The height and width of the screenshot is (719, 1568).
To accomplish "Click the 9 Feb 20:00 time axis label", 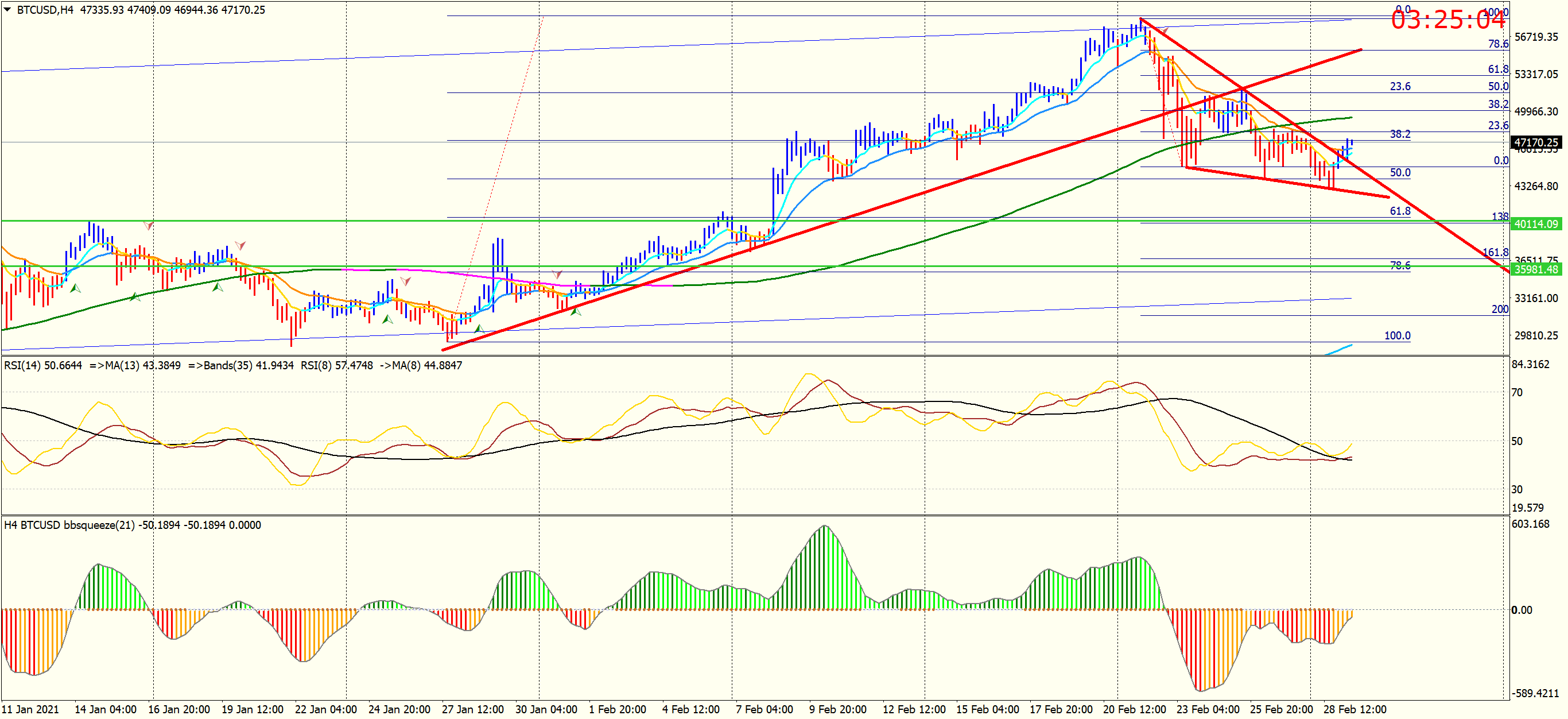I will click(x=837, y=709).
